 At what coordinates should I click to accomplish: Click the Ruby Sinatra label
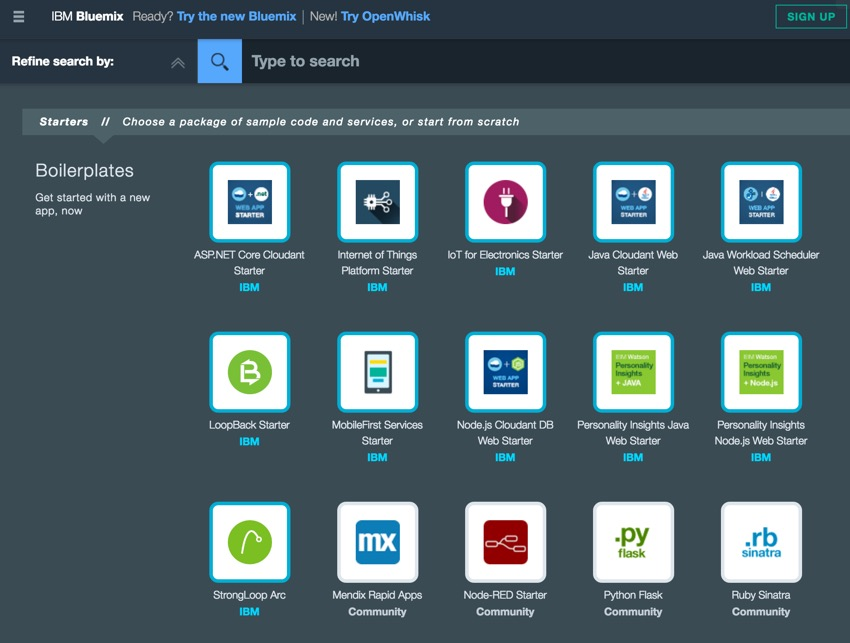[x=761, y=595]
